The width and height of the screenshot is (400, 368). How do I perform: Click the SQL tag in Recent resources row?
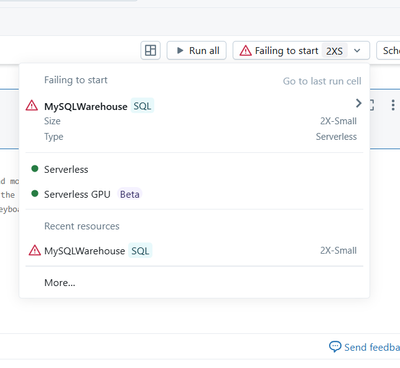point(140,251)
